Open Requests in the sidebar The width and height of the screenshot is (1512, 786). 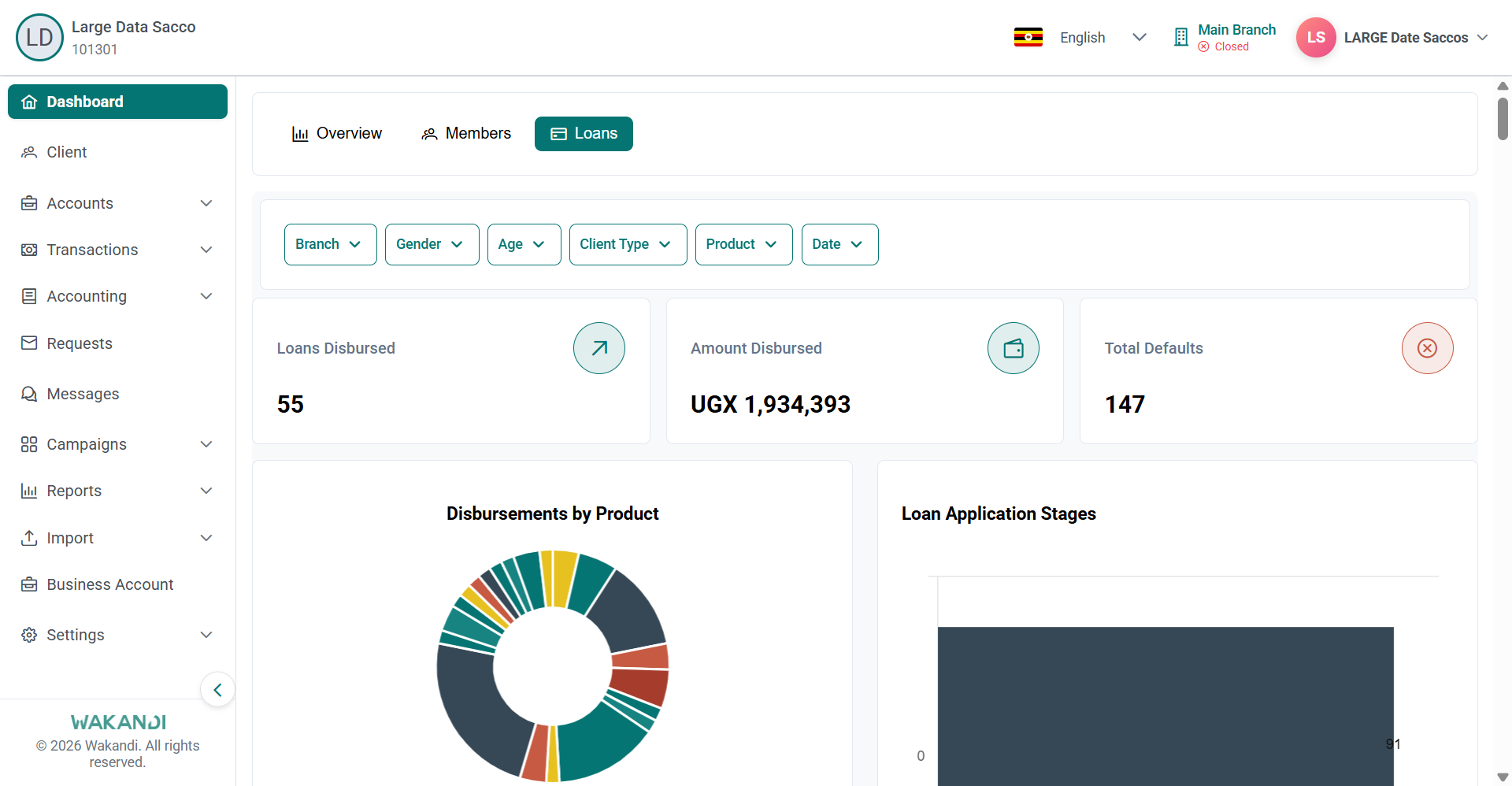coord(117,343)
